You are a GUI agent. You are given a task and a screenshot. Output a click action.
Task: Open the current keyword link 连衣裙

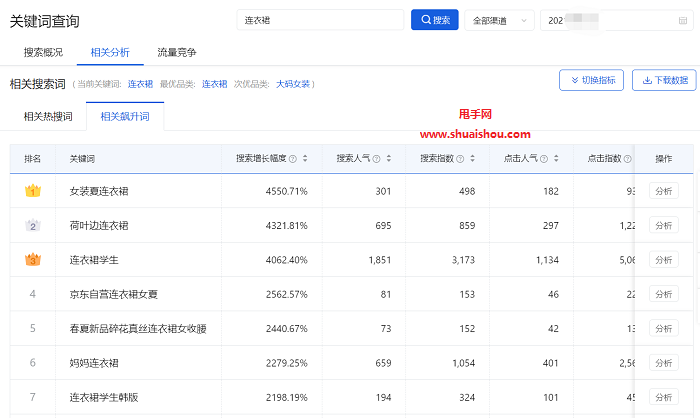point(140,84)
